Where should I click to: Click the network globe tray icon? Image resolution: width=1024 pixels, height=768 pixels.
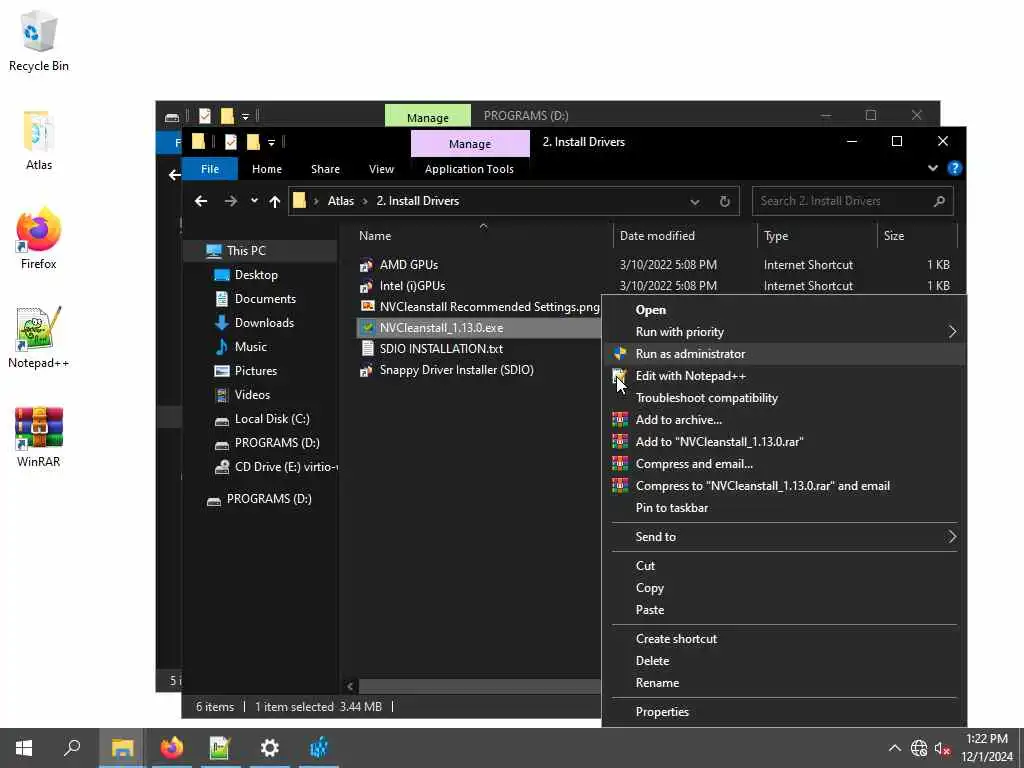919,748
